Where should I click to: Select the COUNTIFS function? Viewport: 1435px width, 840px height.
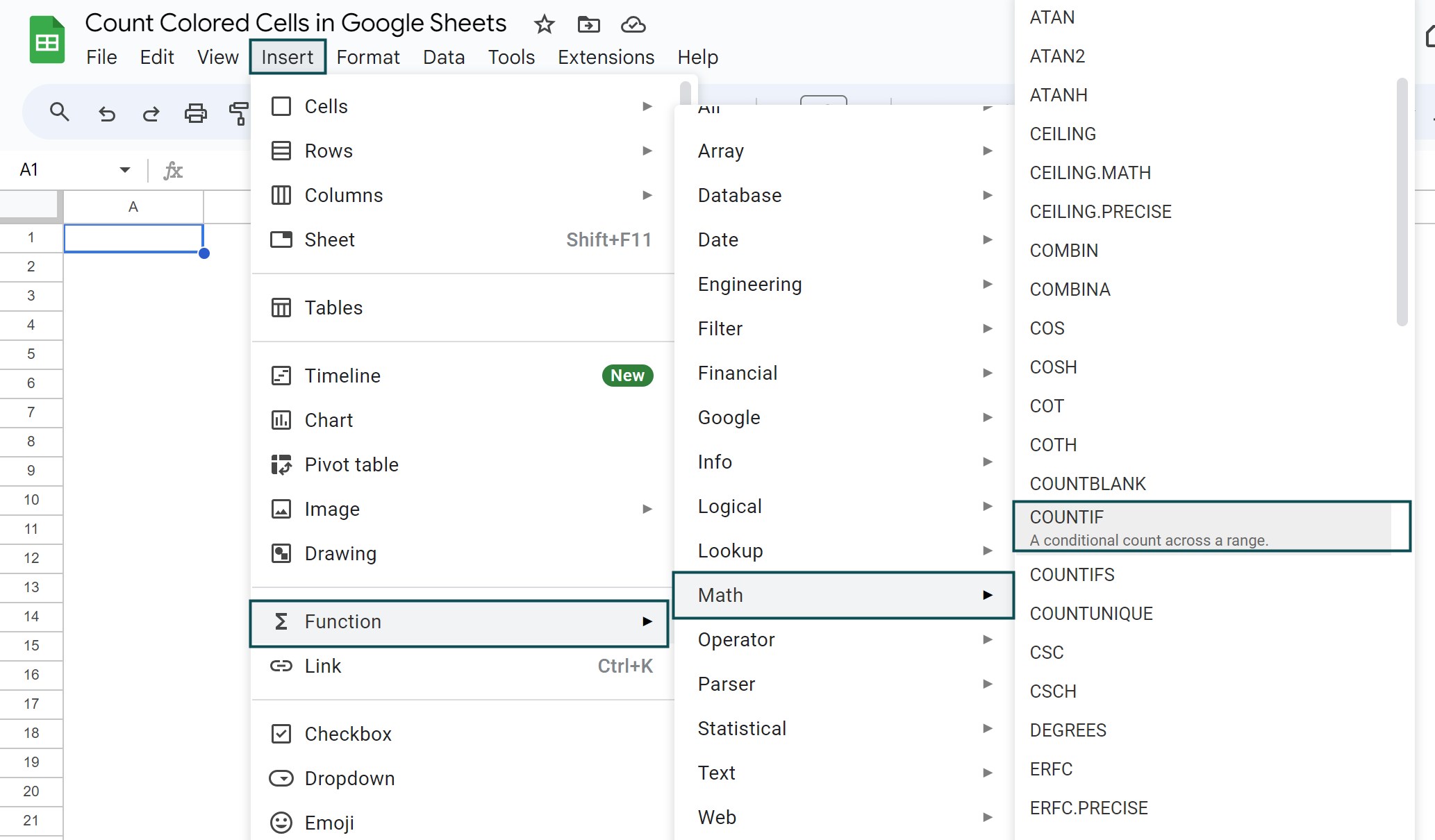[x=1204, y=575]
